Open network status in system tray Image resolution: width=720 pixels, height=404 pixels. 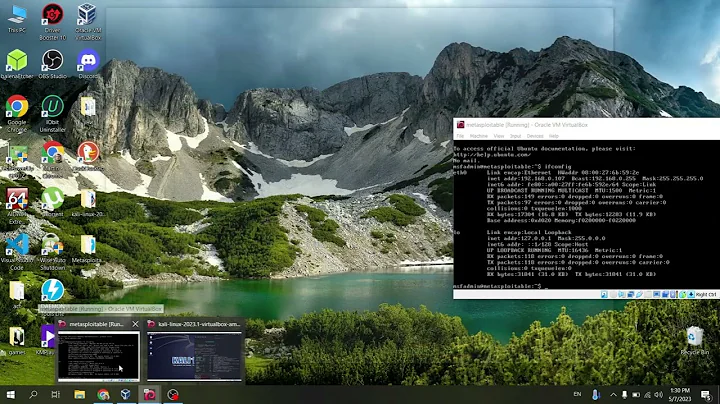(x=647, y=394)
